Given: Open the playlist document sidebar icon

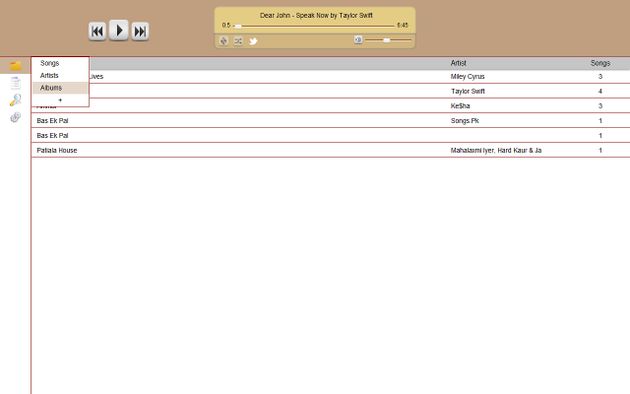Looking at the screenshot, I should click(15, 83).
